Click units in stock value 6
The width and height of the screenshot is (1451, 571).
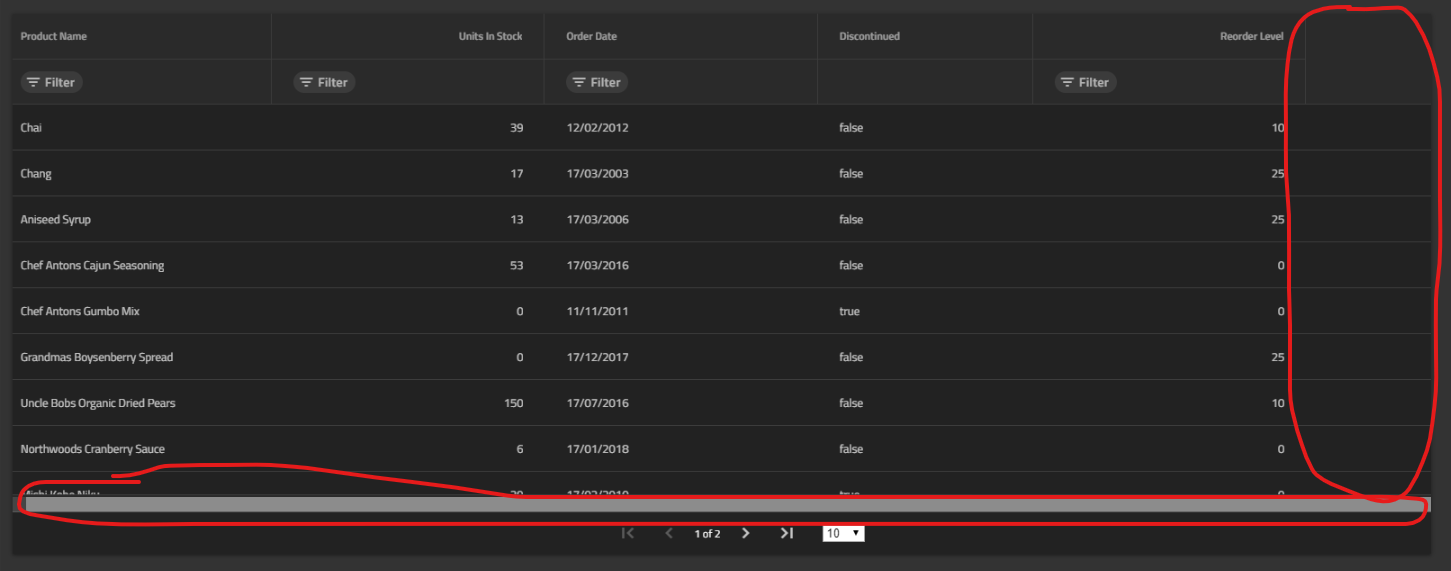click(520, 450)
